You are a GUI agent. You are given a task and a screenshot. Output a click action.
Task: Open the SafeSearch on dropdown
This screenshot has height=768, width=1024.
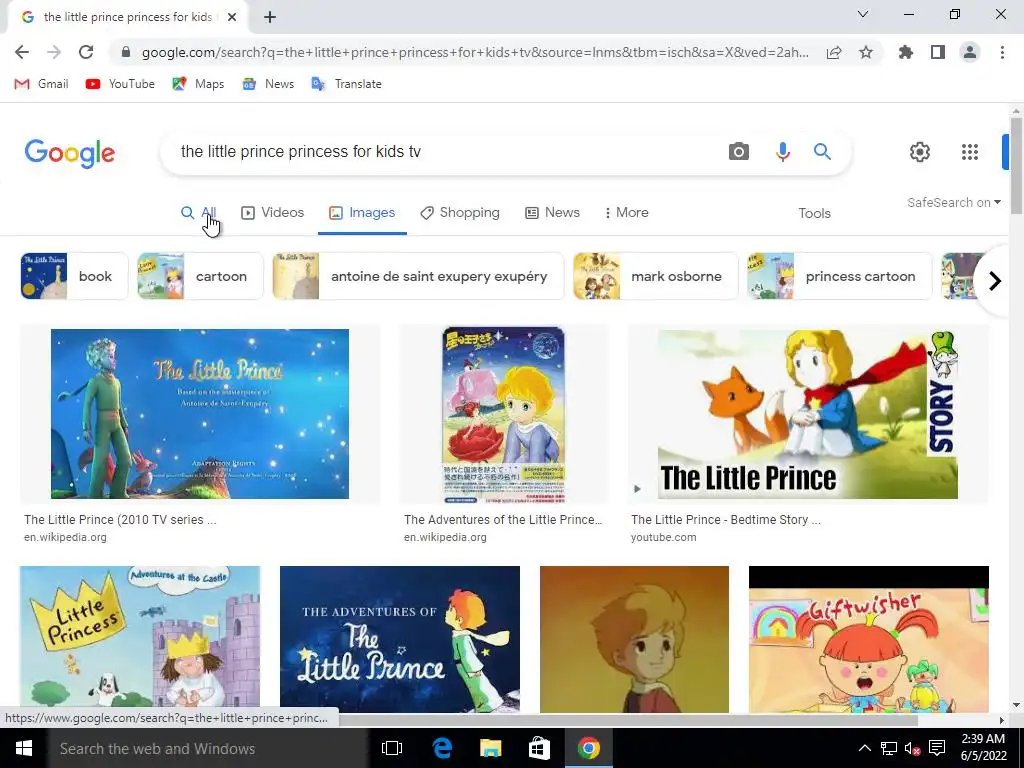(x=953, y=202)
